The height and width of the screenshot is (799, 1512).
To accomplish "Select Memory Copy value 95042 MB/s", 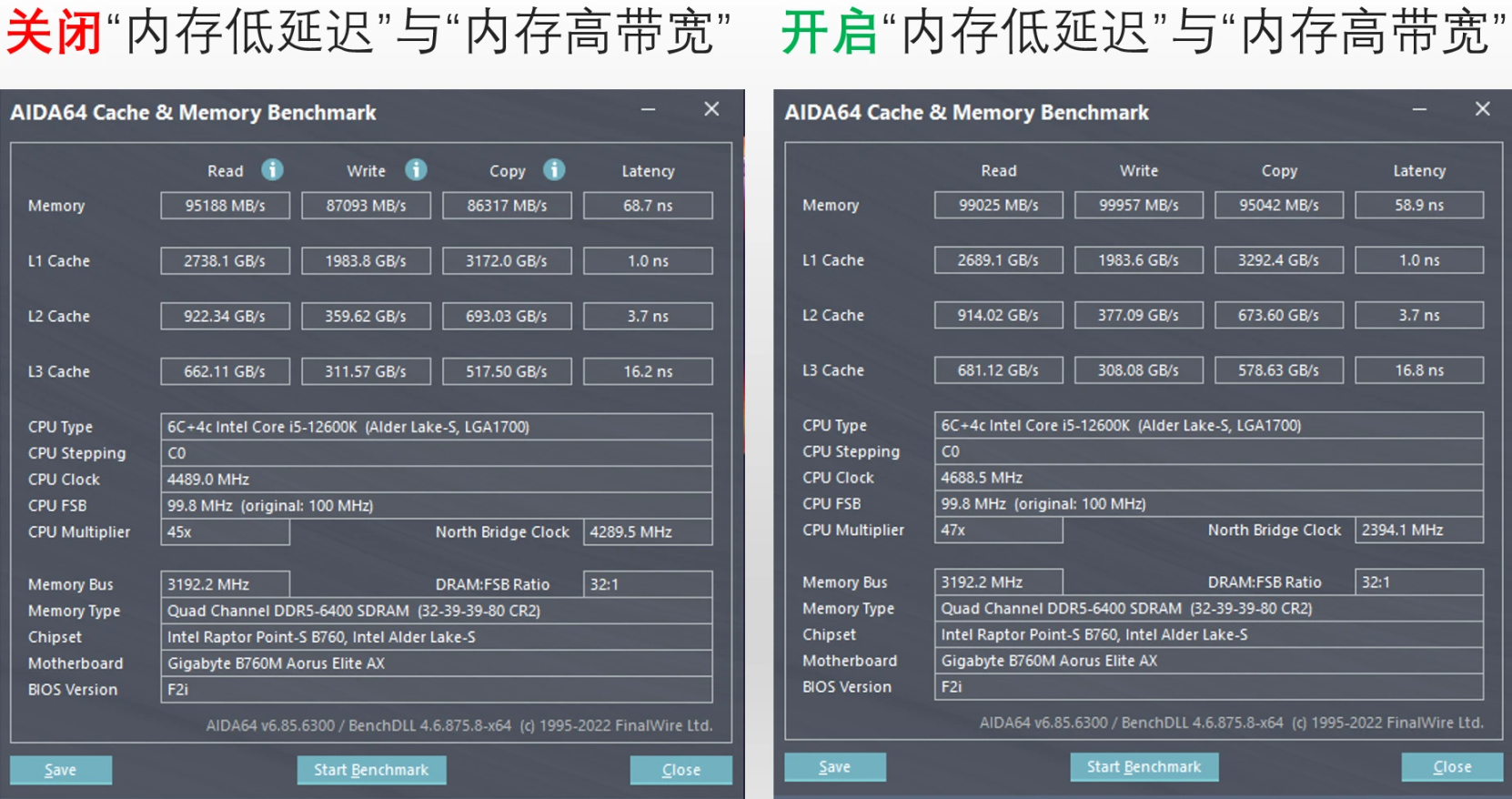I will coord(1279,205).
